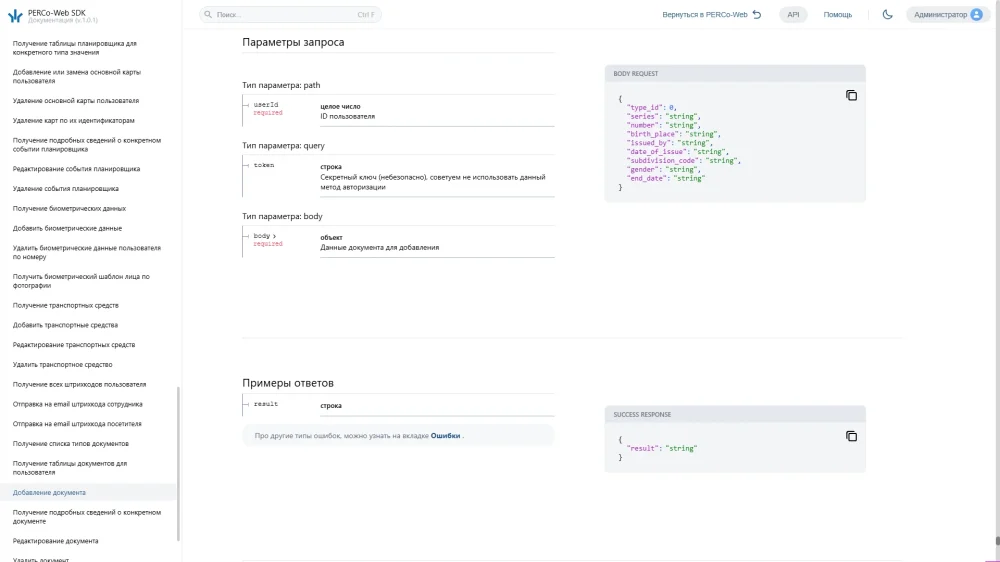The image size is (1000, 562).
Task: Expand the body parameter chevron
Action: click(274, 236)
